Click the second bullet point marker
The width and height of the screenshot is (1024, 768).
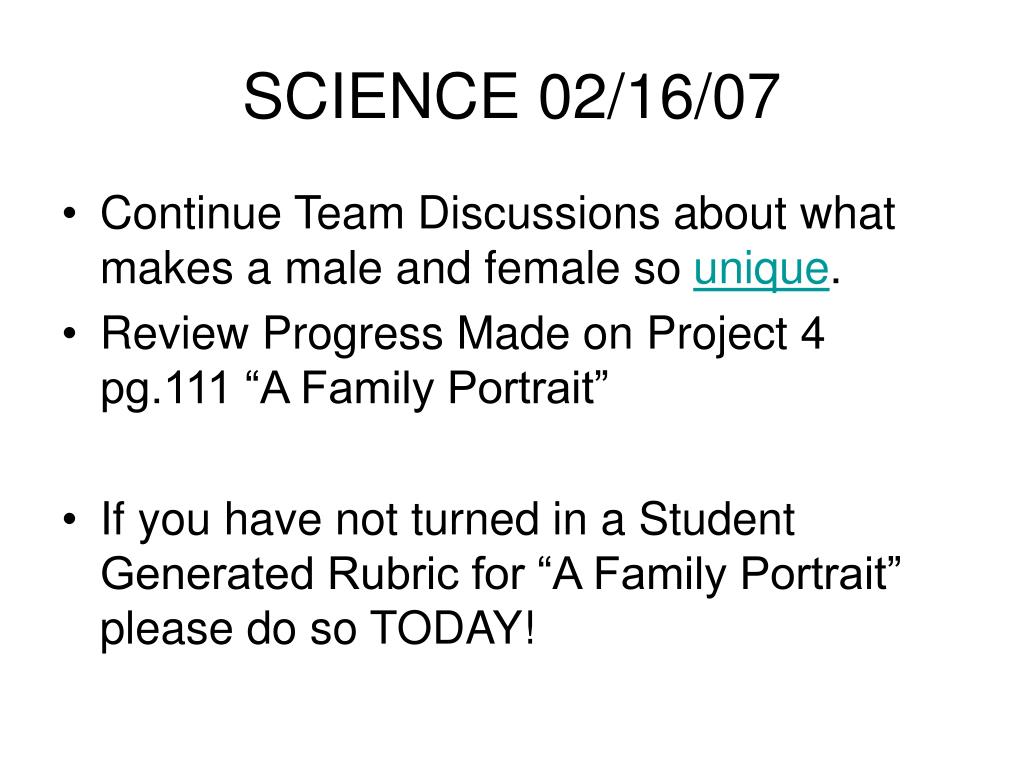point(70,334)
